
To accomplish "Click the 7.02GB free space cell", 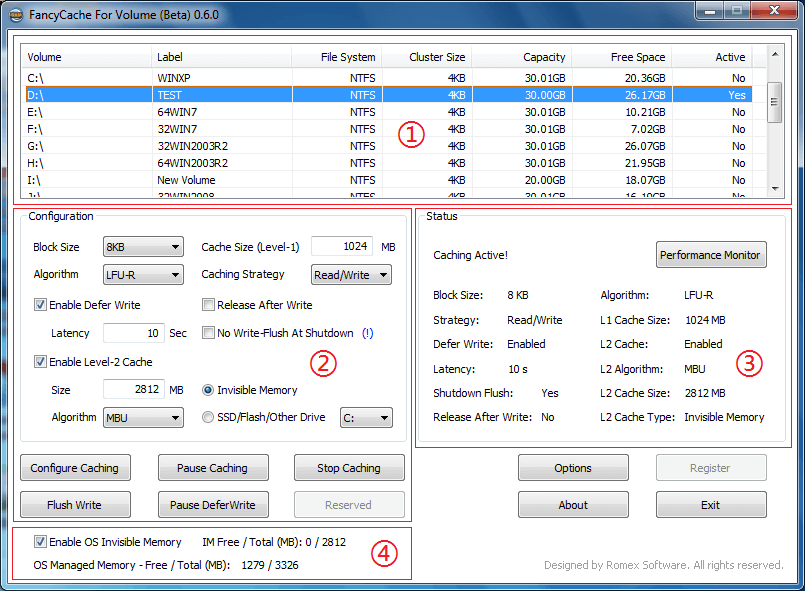I will [x=648, y=129].
